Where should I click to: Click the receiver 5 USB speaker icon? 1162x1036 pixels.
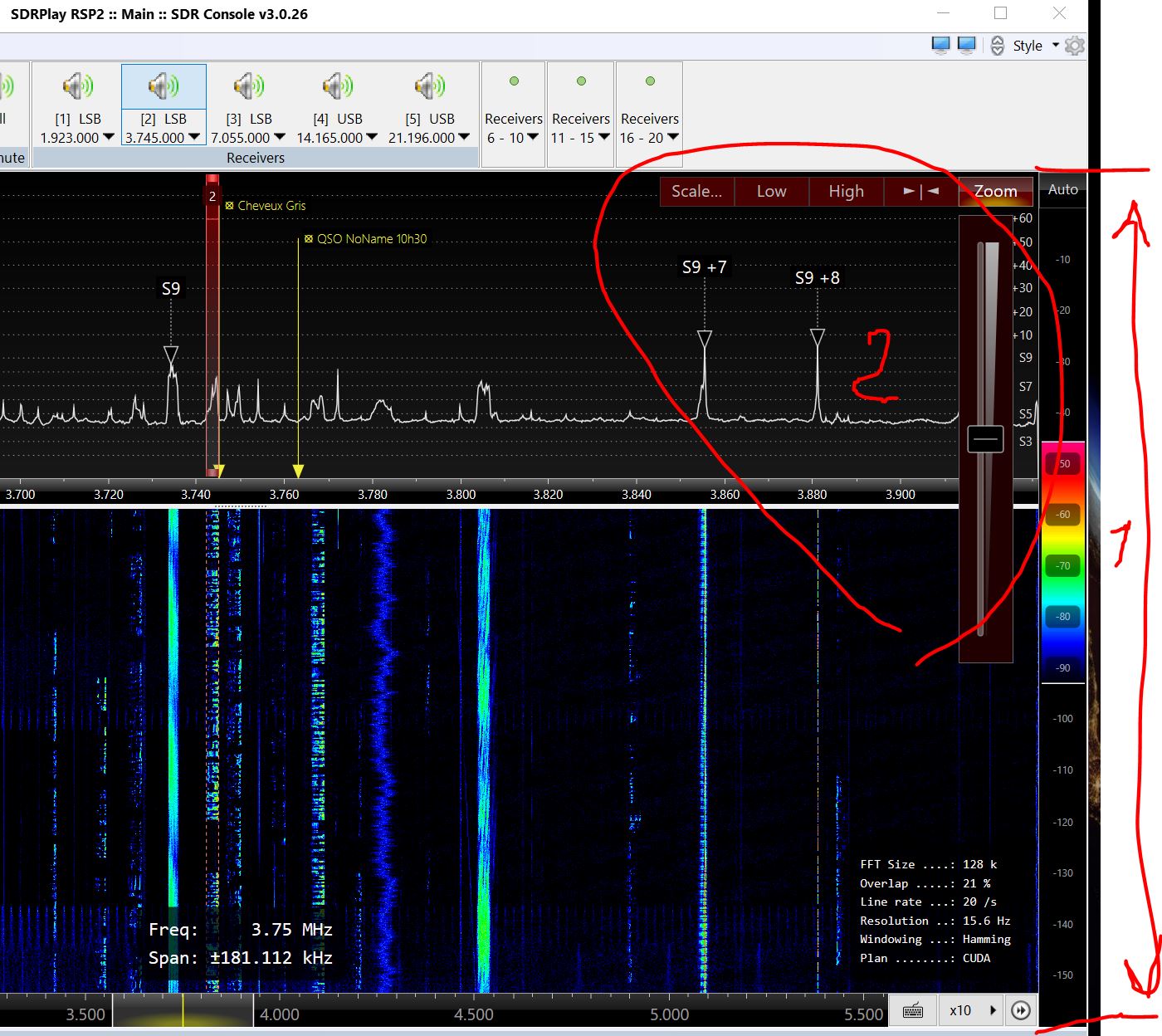click(x=430, y=86)
